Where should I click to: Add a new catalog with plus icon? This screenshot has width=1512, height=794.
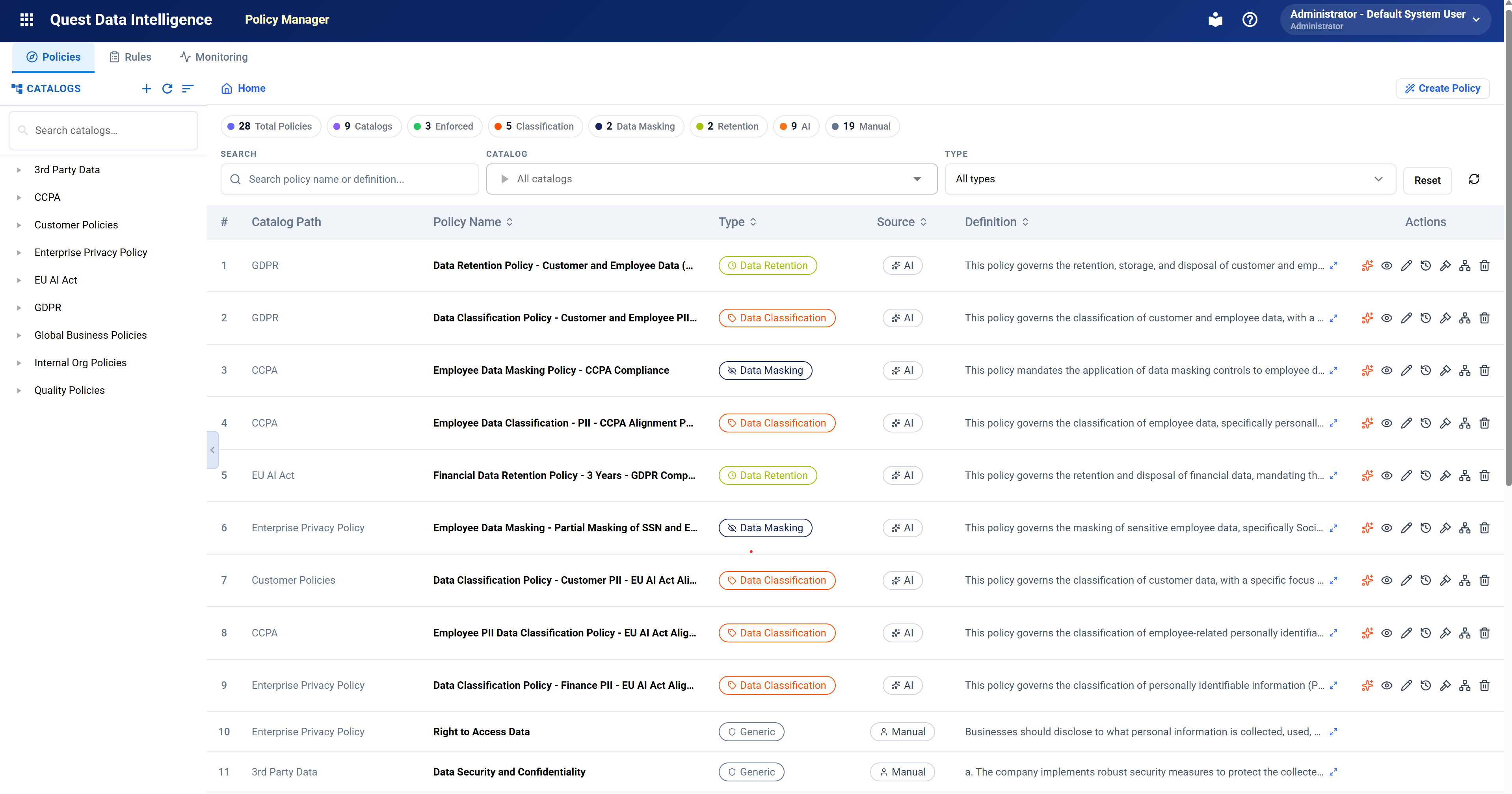pos(147,89)
